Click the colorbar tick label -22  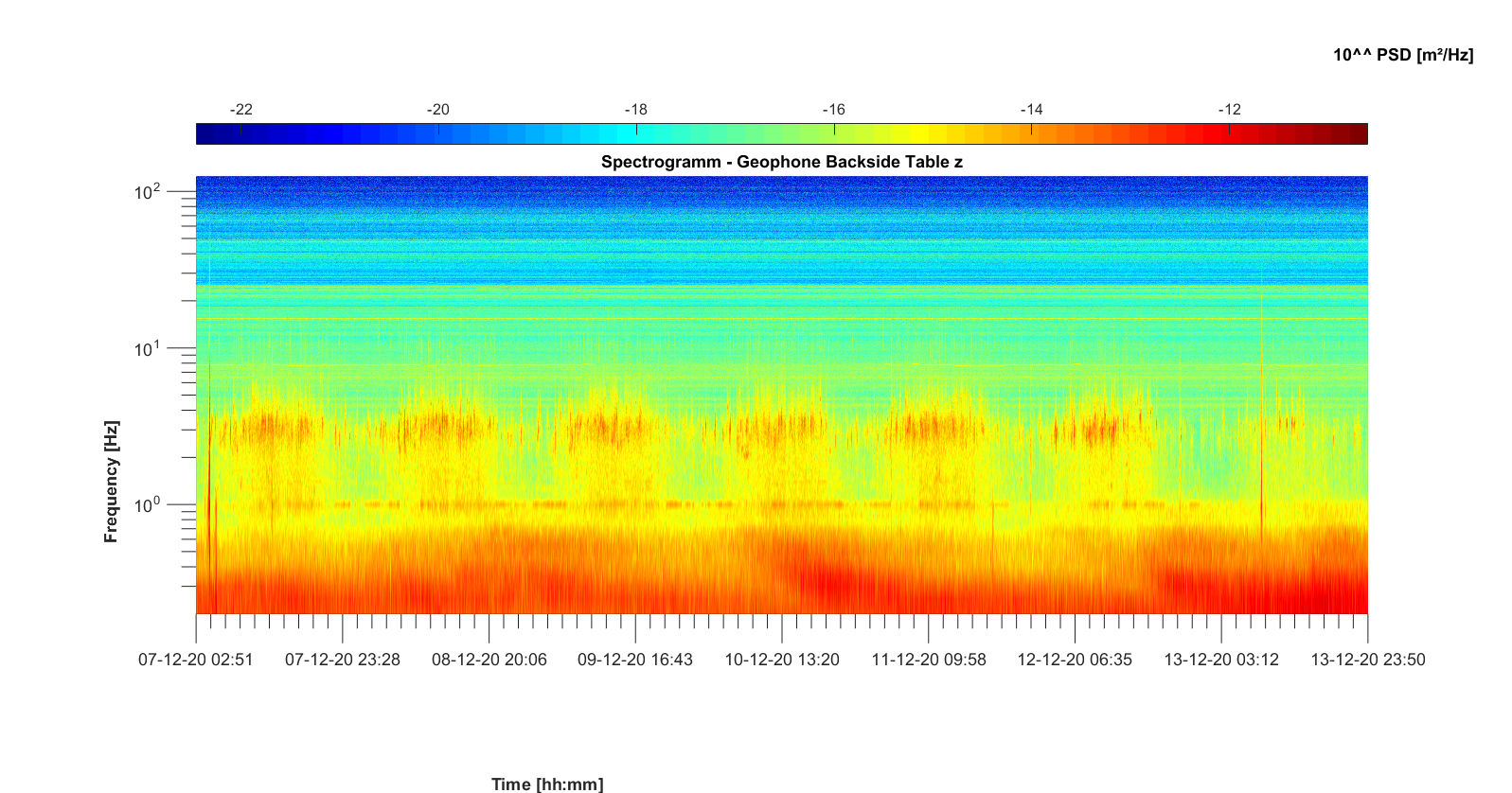[x=241, y=110]
